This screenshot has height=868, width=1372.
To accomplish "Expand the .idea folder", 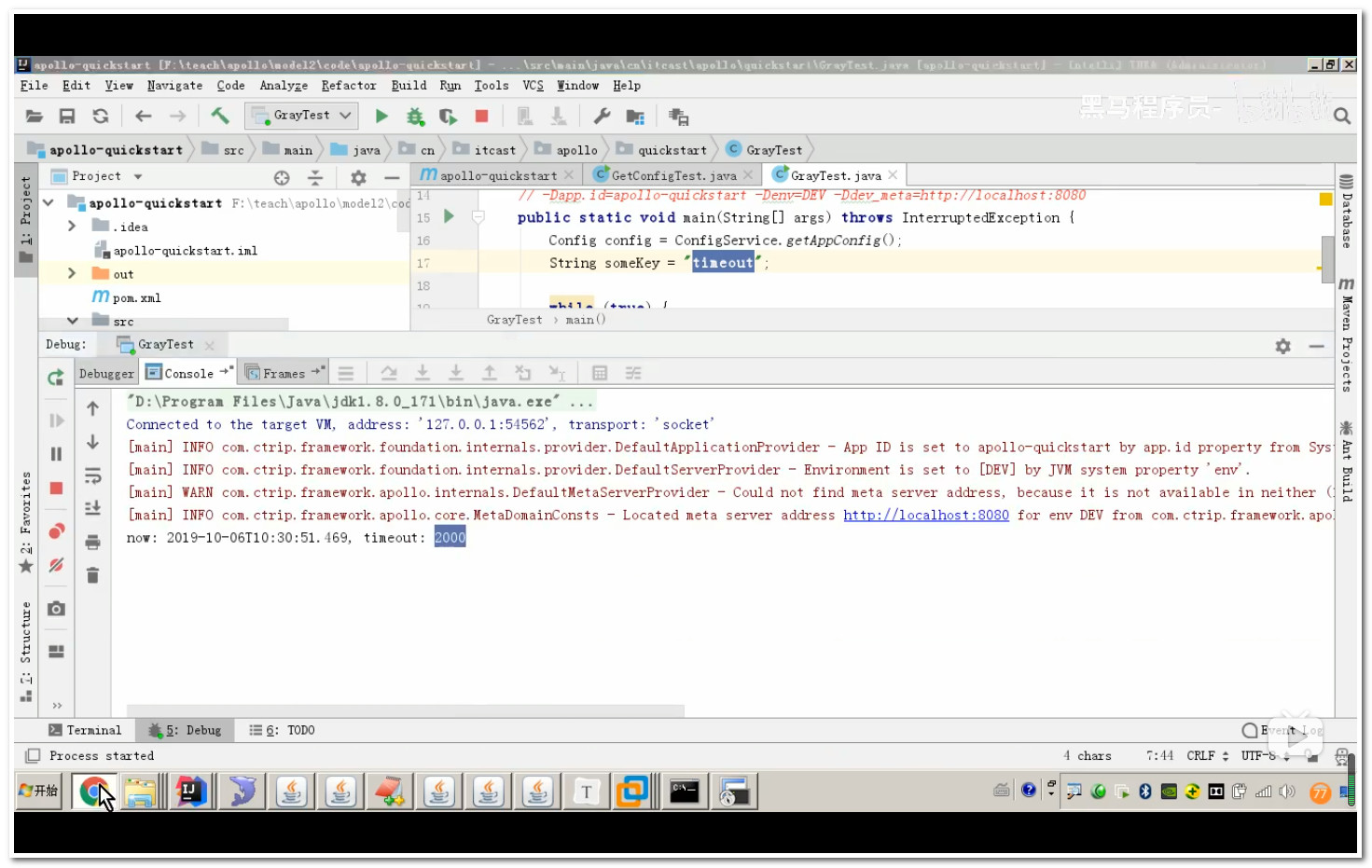I will [72, 226].
